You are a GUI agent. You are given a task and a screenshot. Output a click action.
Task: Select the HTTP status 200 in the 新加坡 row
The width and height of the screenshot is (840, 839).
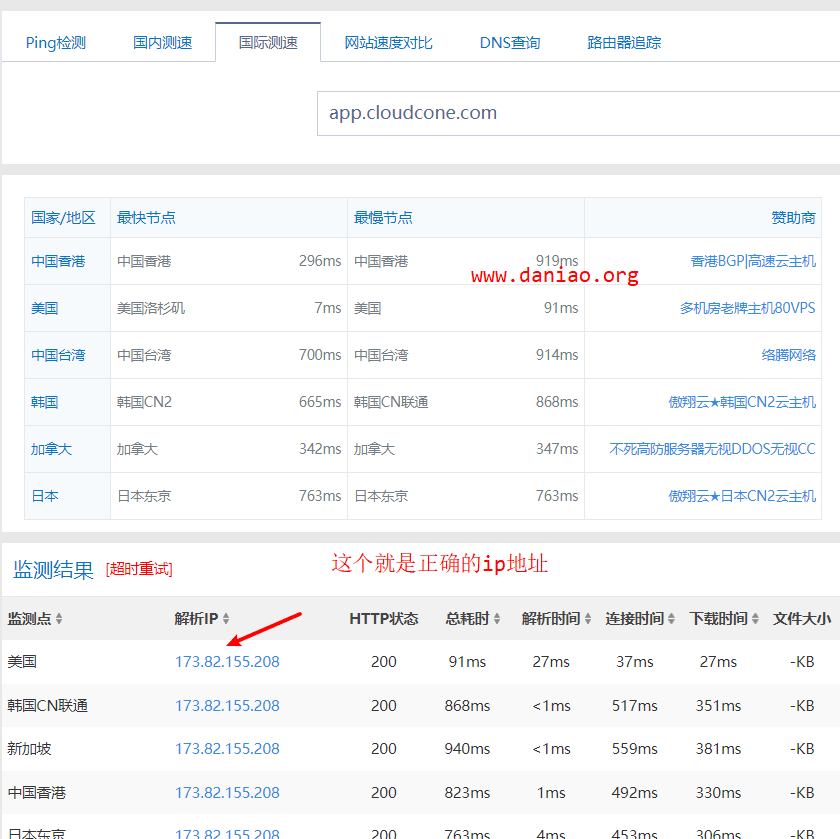[x=384, y=748]
